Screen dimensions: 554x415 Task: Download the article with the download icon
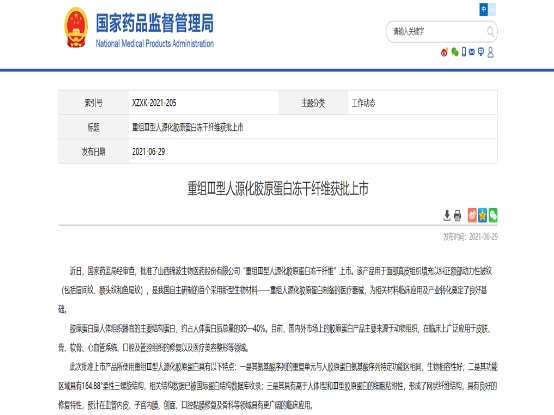(447, 215)
